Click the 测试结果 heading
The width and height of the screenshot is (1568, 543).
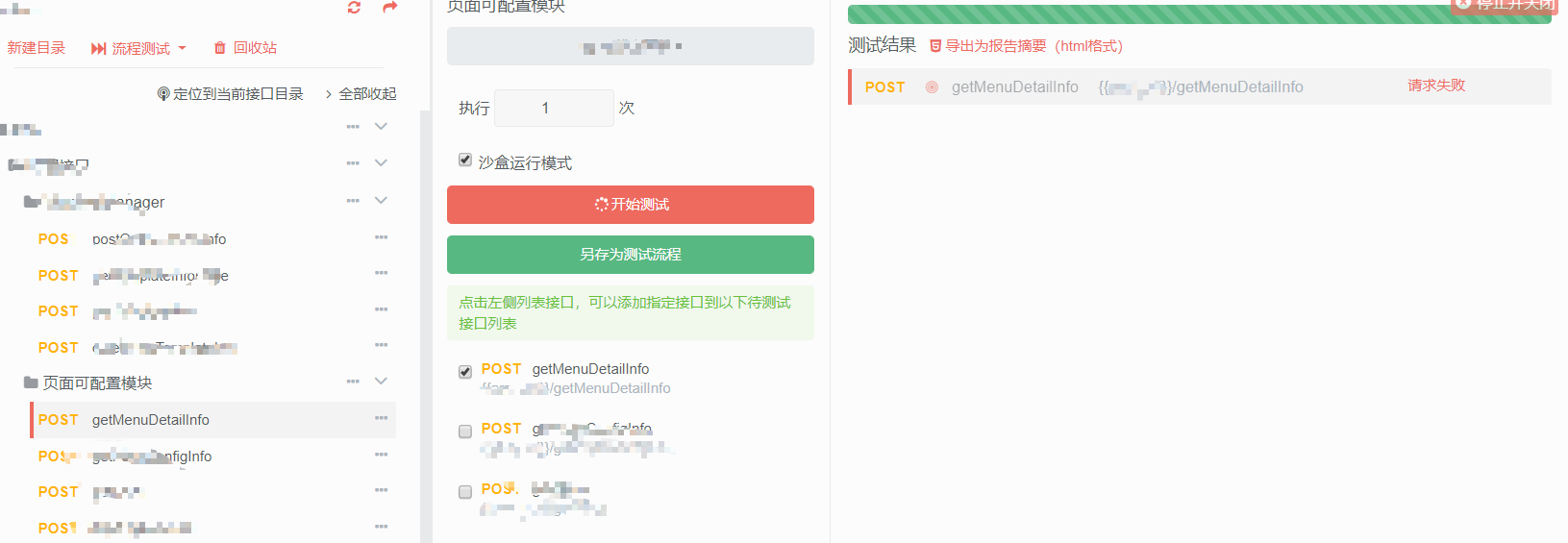883,45
